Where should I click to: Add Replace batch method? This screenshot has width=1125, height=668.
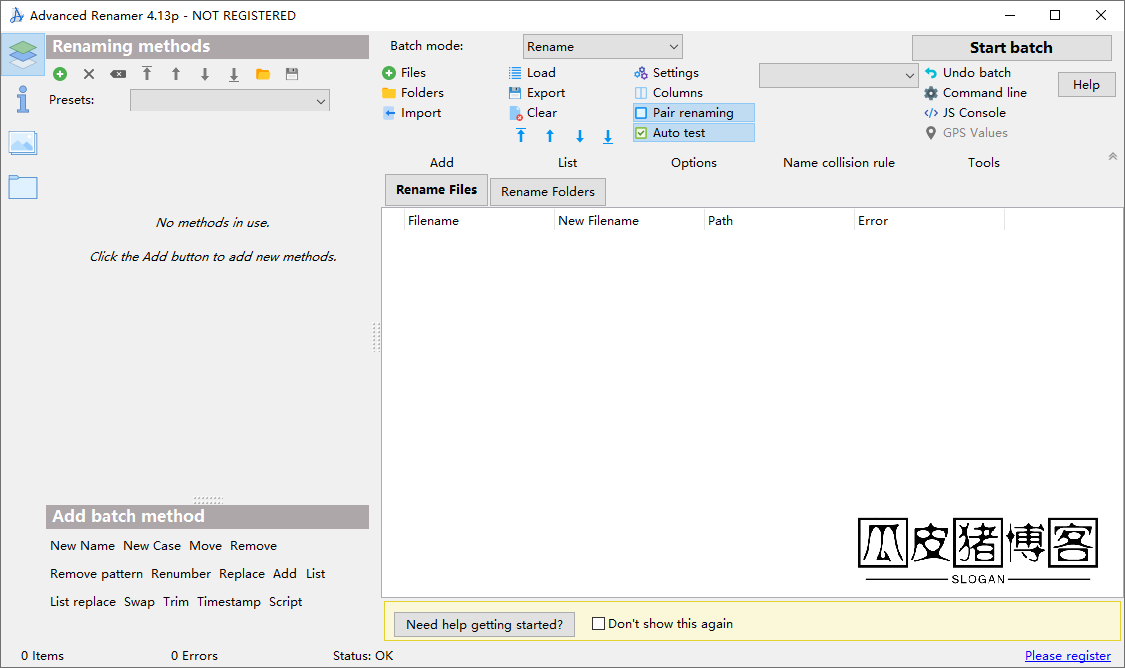[x=242, y=573]
